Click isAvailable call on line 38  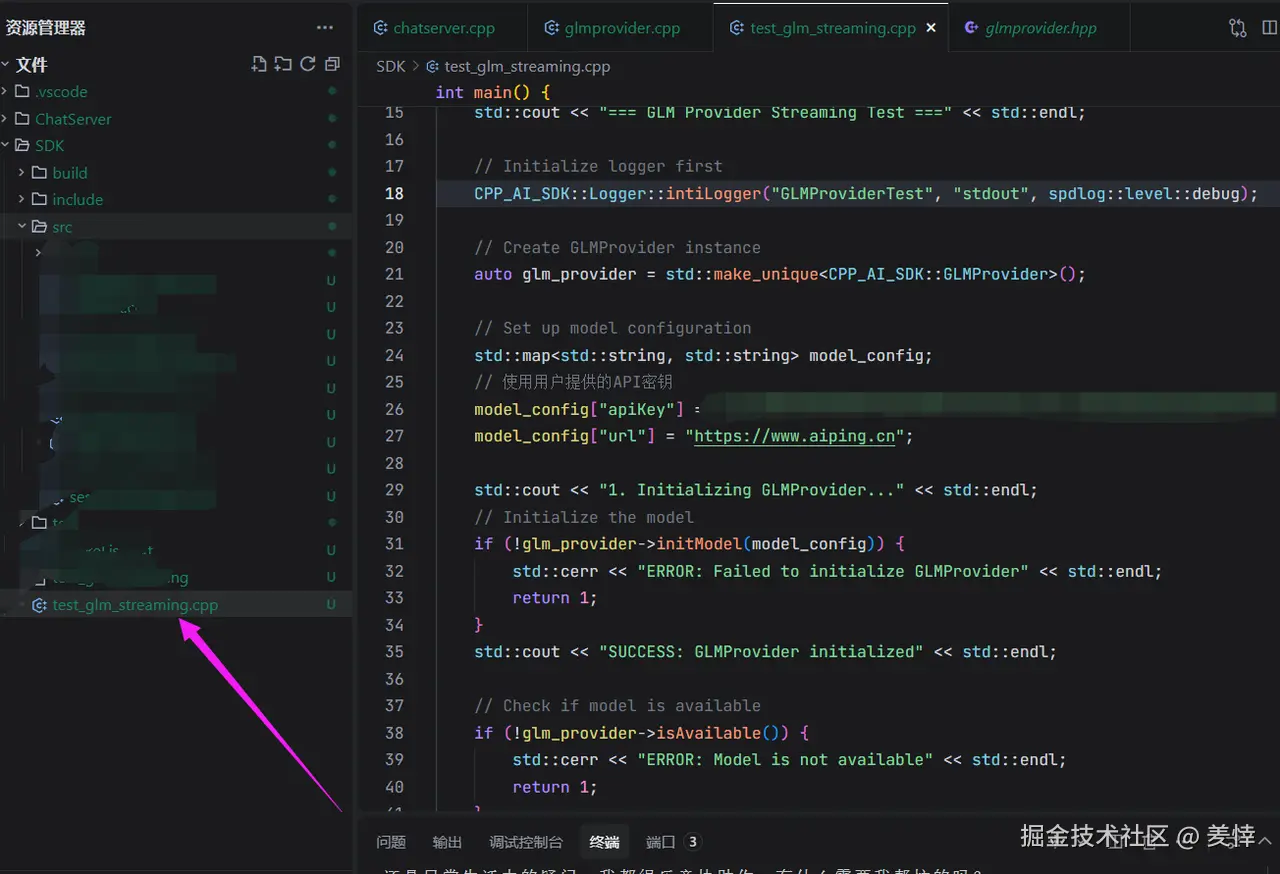[708, 733]
